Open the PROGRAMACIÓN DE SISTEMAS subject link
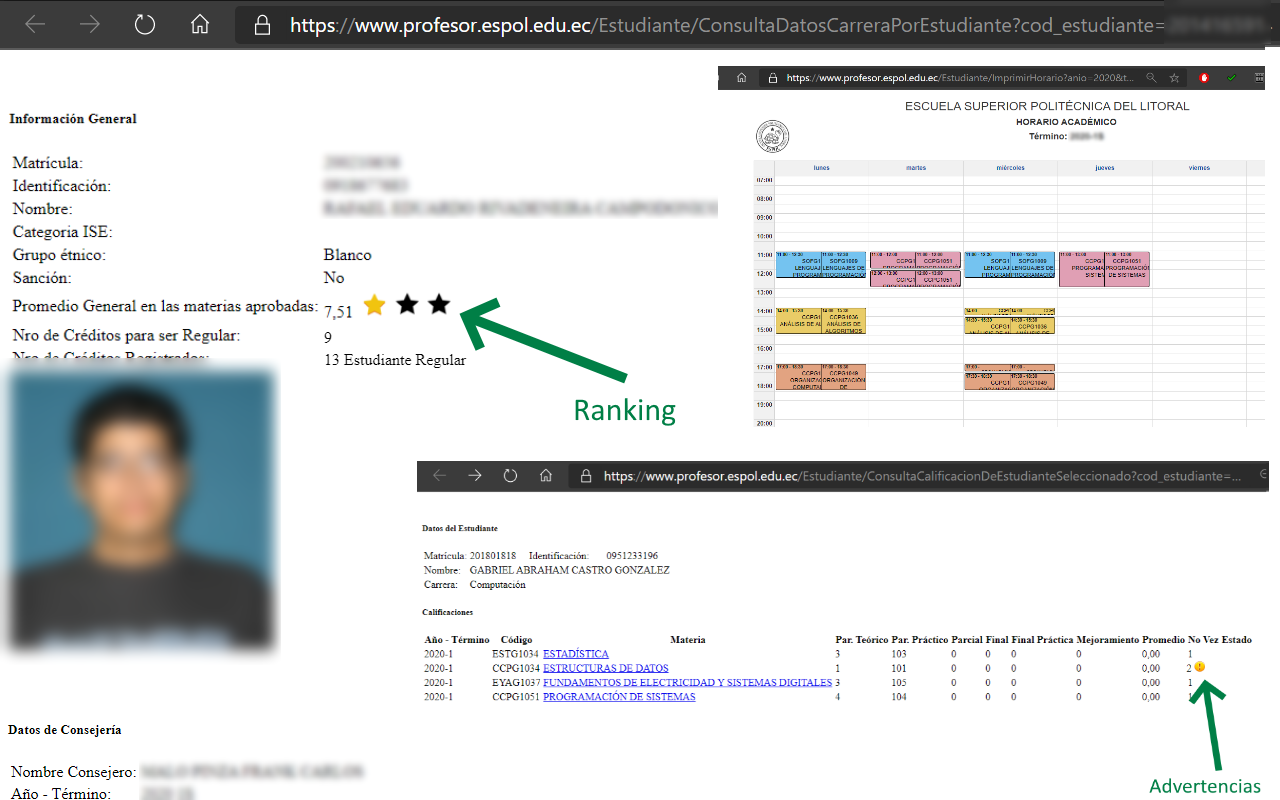1280x800 pixels. coord(619,697)
